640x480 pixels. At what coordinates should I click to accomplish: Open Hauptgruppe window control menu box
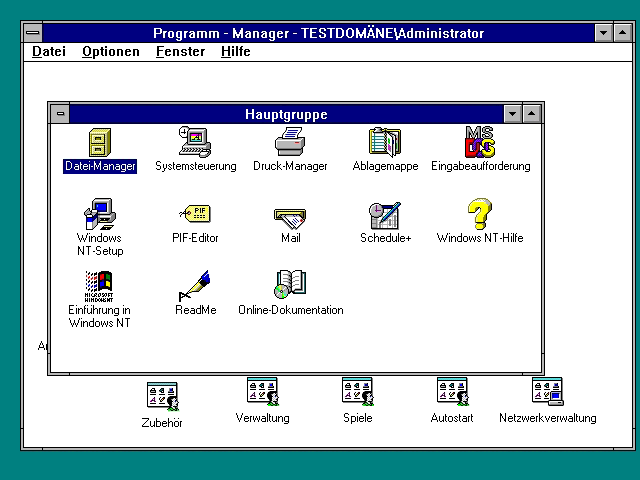pyautogui.click(x=60, y=114)
